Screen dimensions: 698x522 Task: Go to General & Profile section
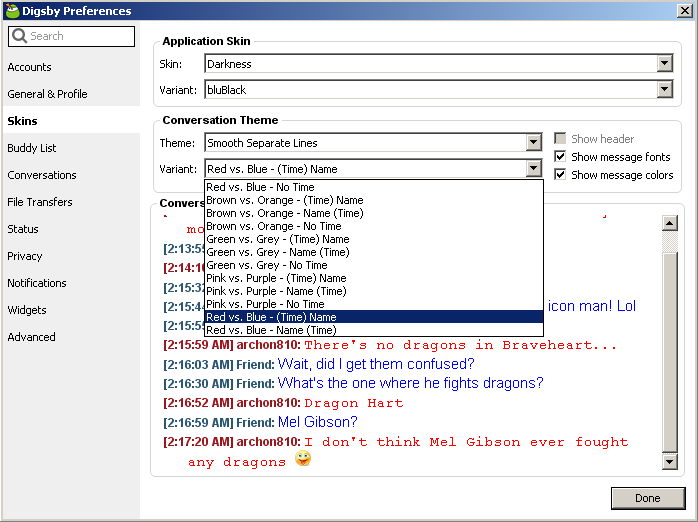click(x=71, y=94)
